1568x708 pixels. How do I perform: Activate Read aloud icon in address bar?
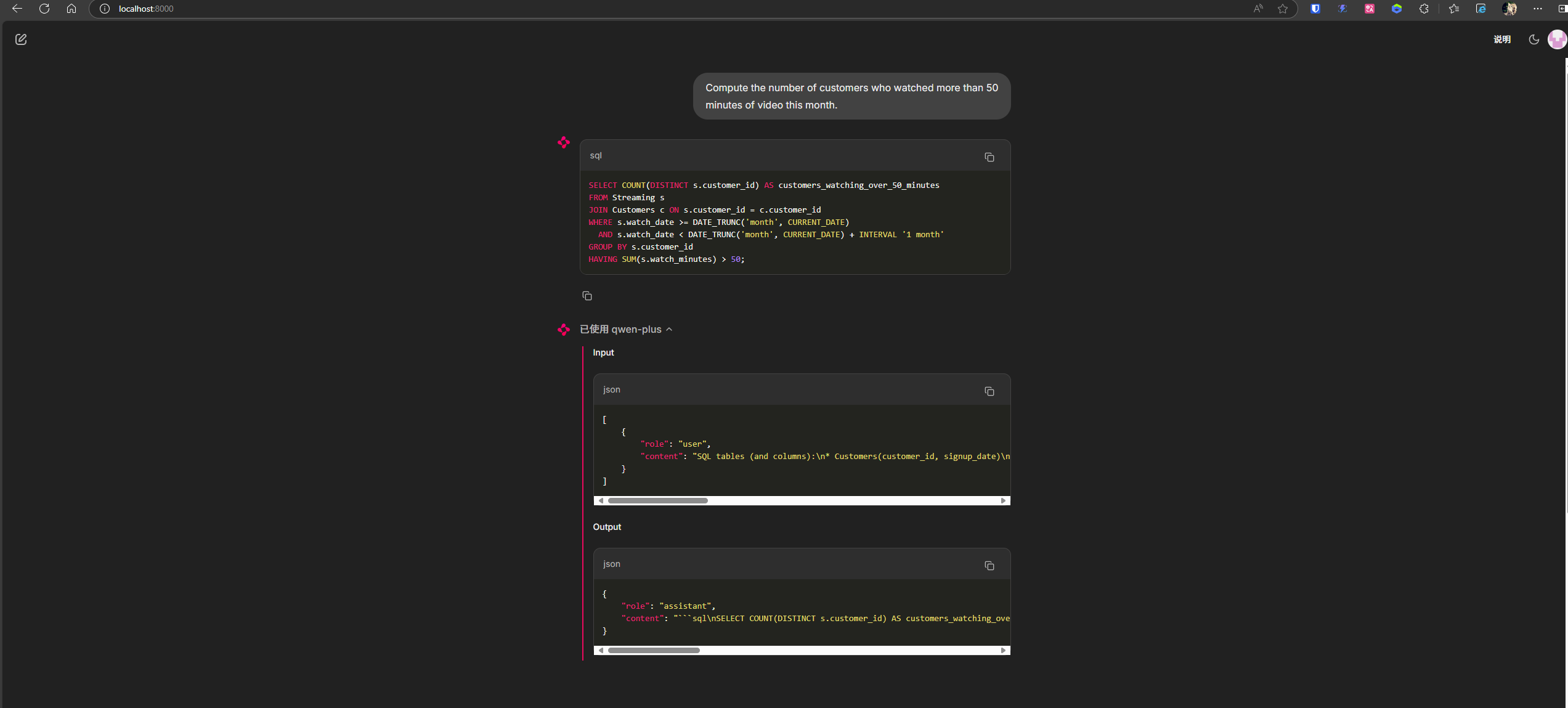[1258, 9]
